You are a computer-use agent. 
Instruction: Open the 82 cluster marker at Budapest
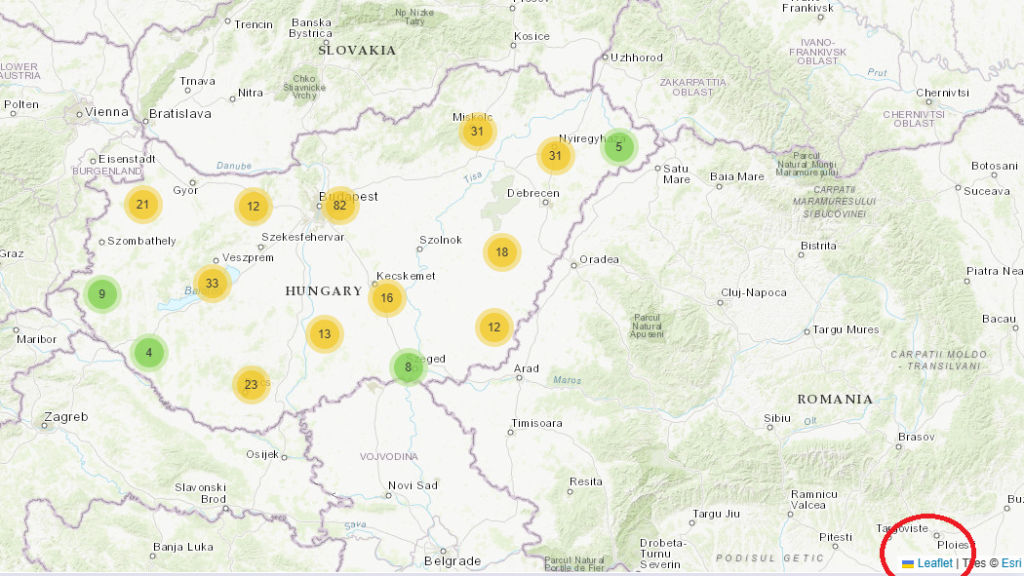click(x=340, y=206)
